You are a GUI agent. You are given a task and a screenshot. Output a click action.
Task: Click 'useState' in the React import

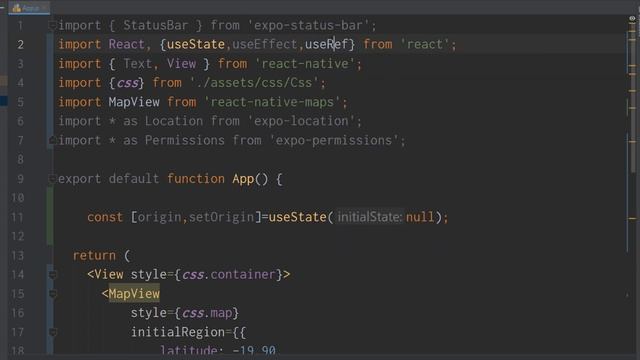coord(196,44)
